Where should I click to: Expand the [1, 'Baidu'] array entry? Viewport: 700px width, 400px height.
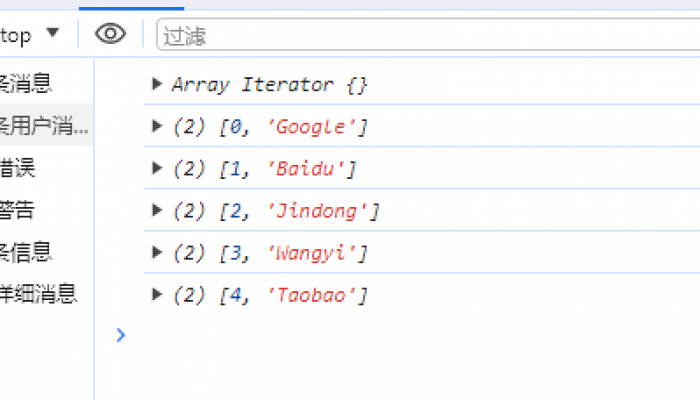point(157,168)
